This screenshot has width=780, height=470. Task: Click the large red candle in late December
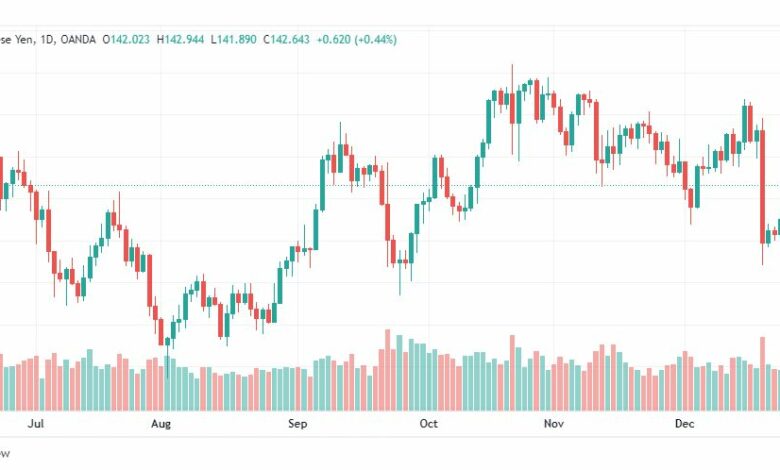click(762, 187)
